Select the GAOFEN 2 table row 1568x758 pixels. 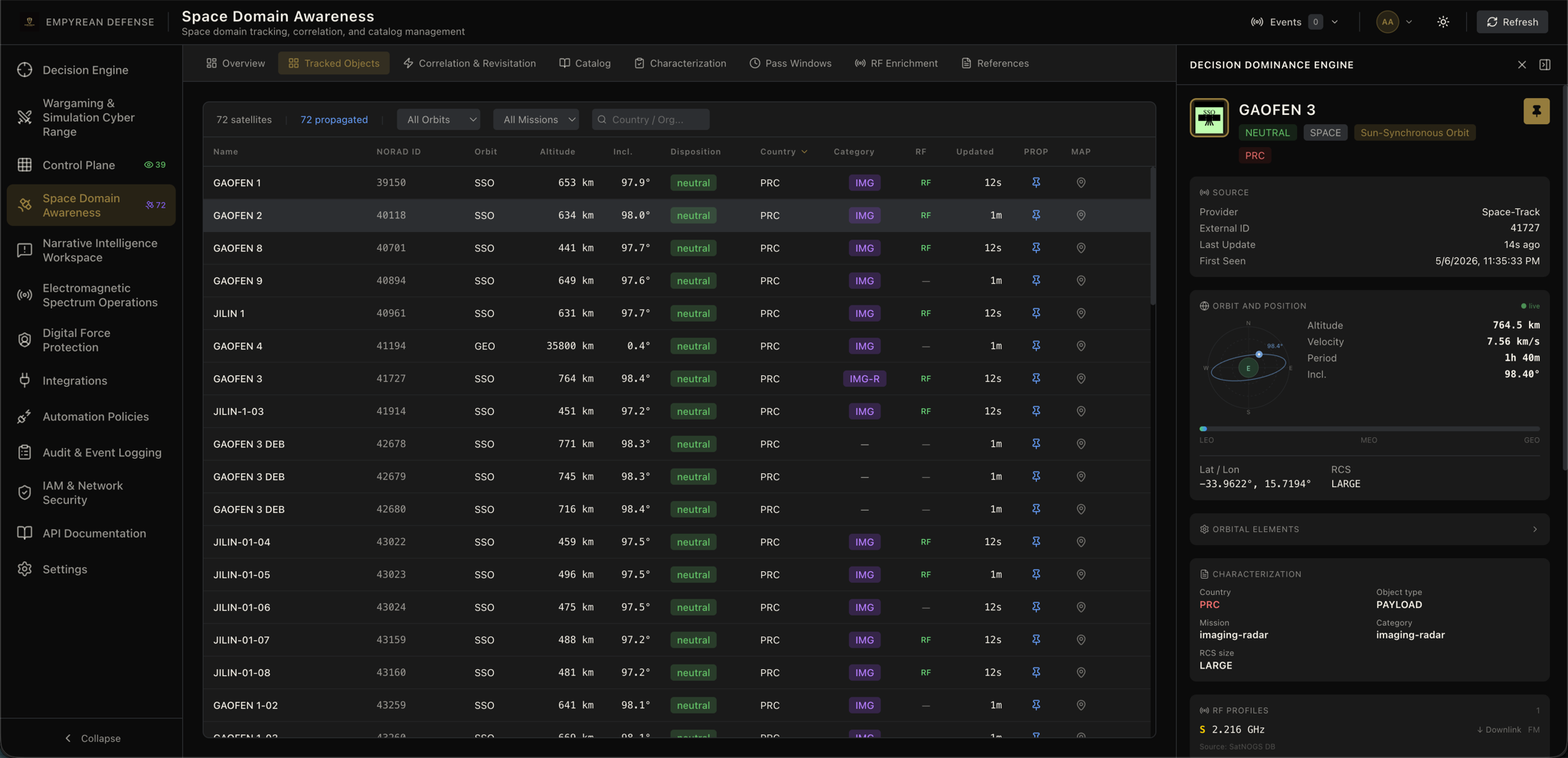coord(677,215)
